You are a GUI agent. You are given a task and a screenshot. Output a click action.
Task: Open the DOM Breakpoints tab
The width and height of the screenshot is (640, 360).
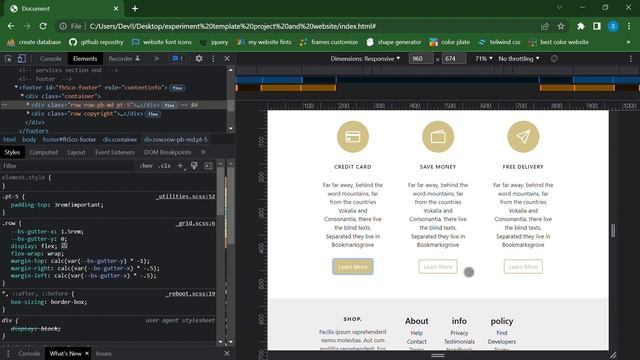pyautogui.click(x=167, y=152)
